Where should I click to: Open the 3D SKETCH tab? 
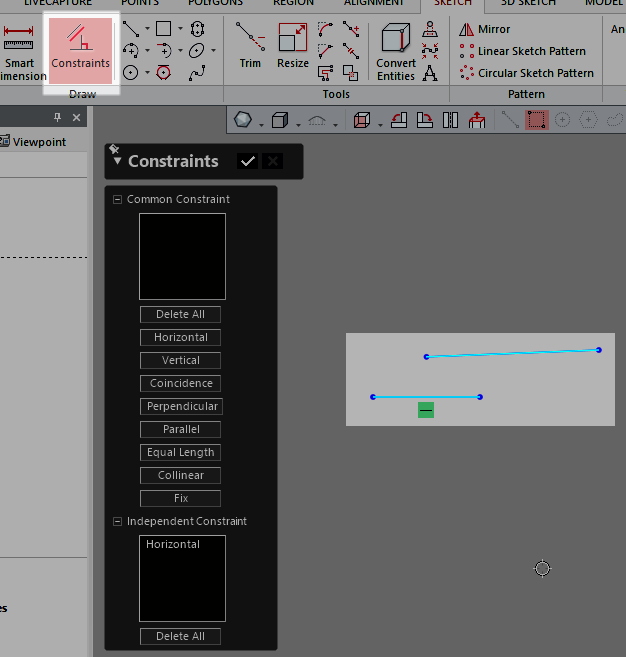(528, 3)
